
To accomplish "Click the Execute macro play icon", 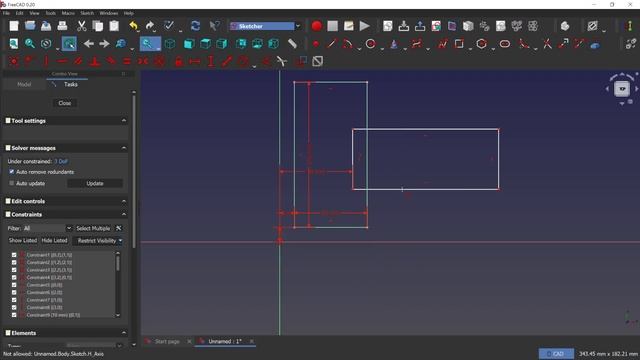I will point(364,26).
